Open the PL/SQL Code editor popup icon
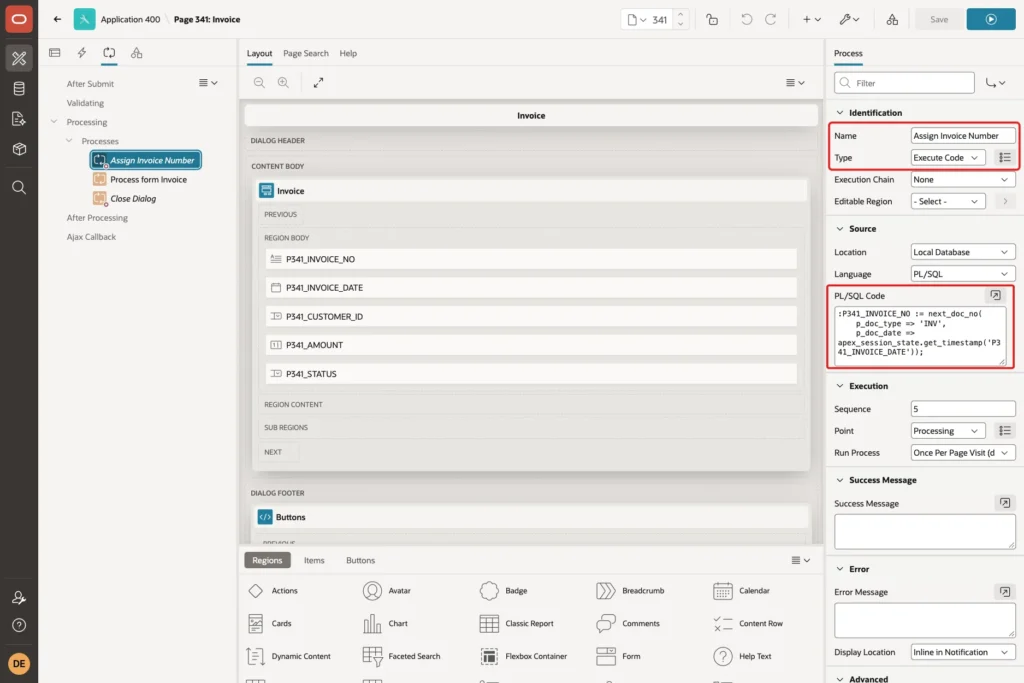Screen dimensions: 1024x683 (995, 295)
